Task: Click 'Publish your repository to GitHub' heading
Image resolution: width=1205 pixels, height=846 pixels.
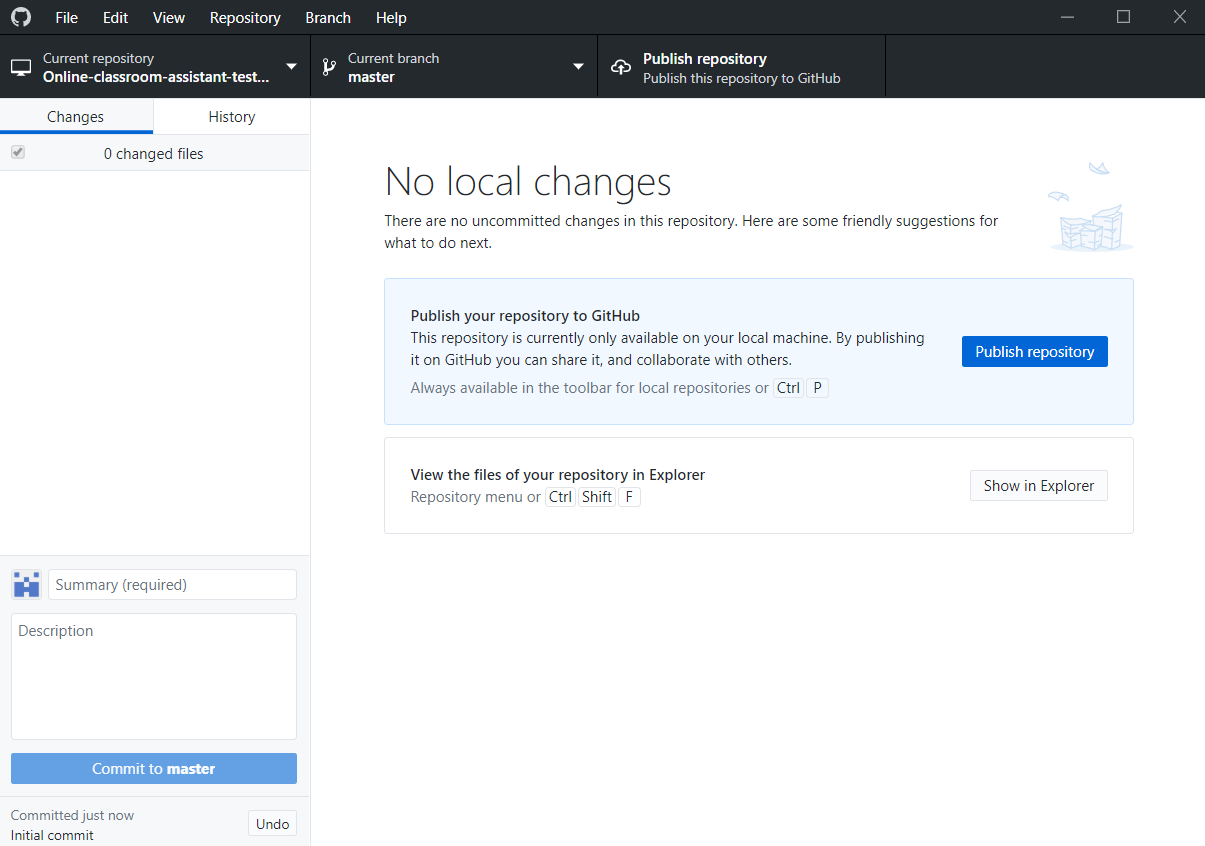Action: (525, 316)
